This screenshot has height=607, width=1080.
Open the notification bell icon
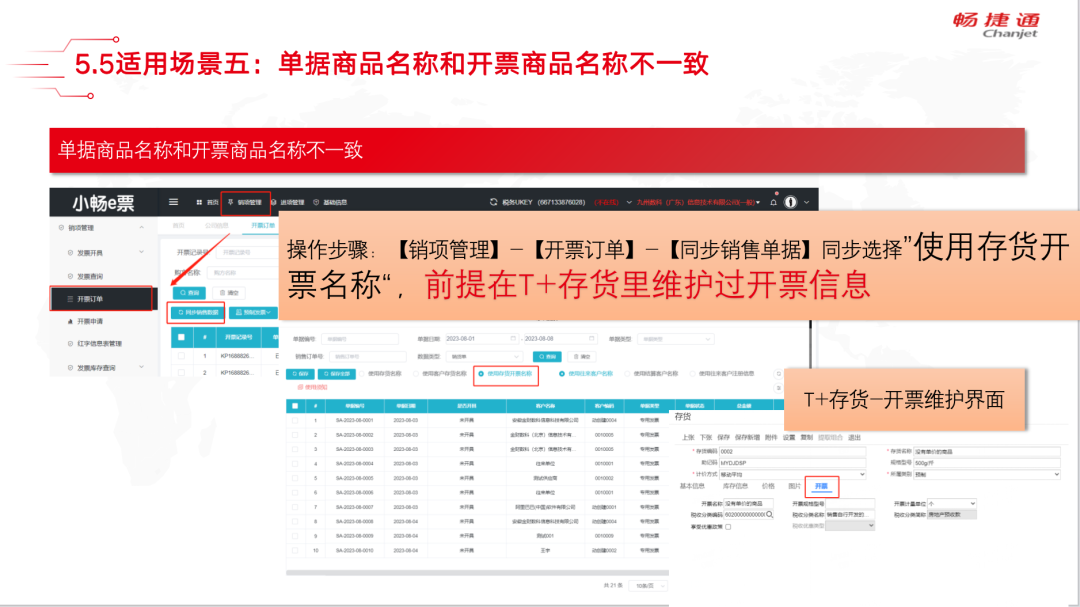point(773,203)
